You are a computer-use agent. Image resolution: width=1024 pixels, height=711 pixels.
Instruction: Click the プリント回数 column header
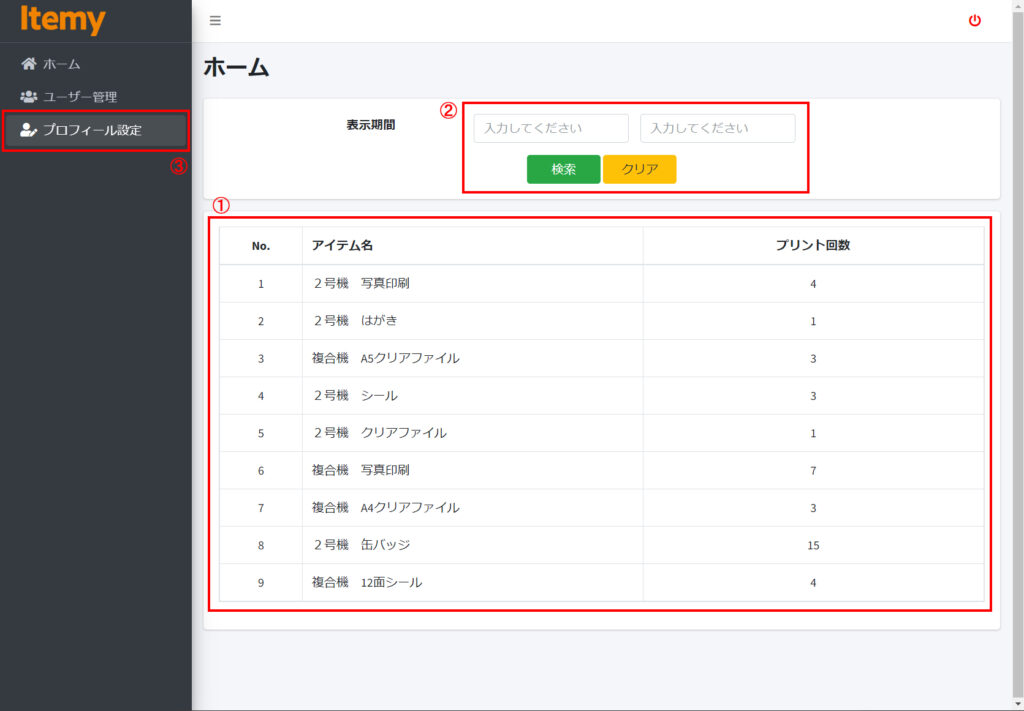[812, 245]
